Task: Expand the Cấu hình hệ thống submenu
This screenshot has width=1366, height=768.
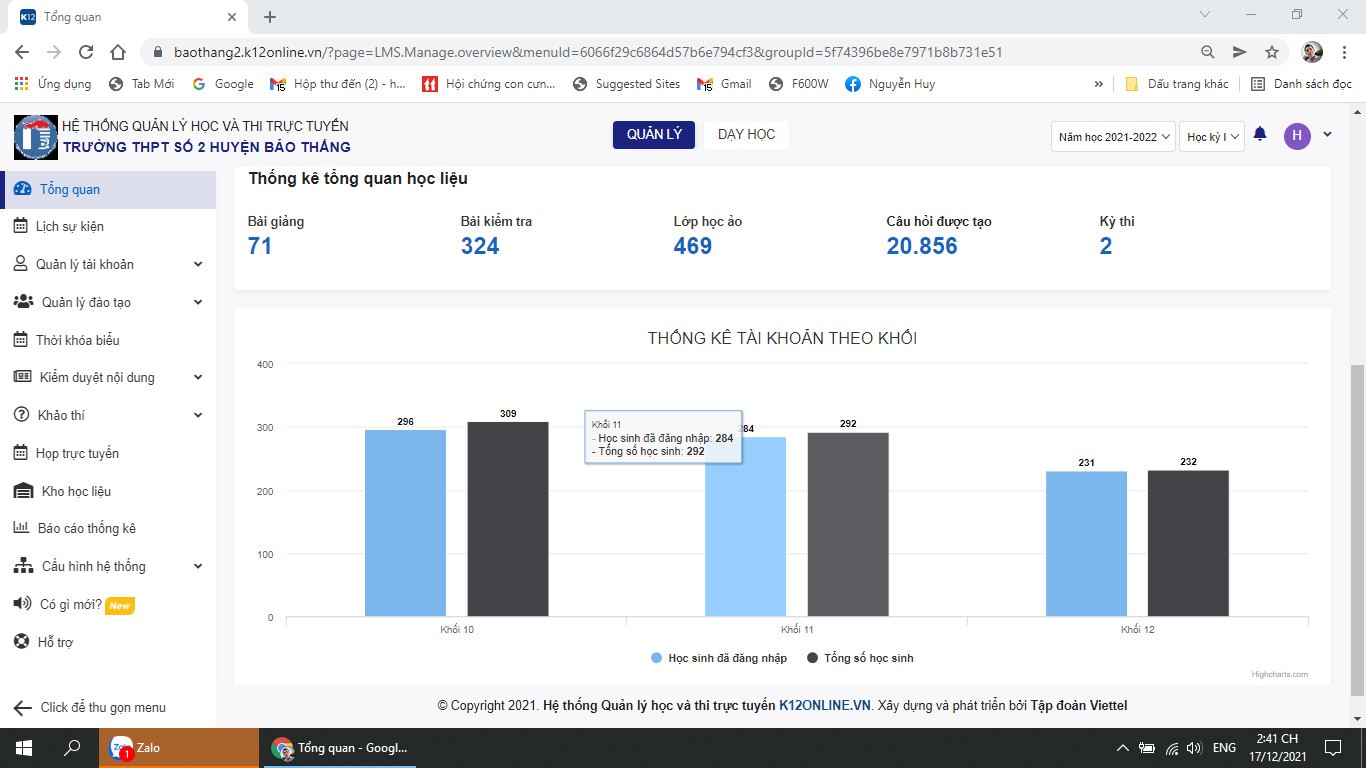Action: tap(197, 566)
